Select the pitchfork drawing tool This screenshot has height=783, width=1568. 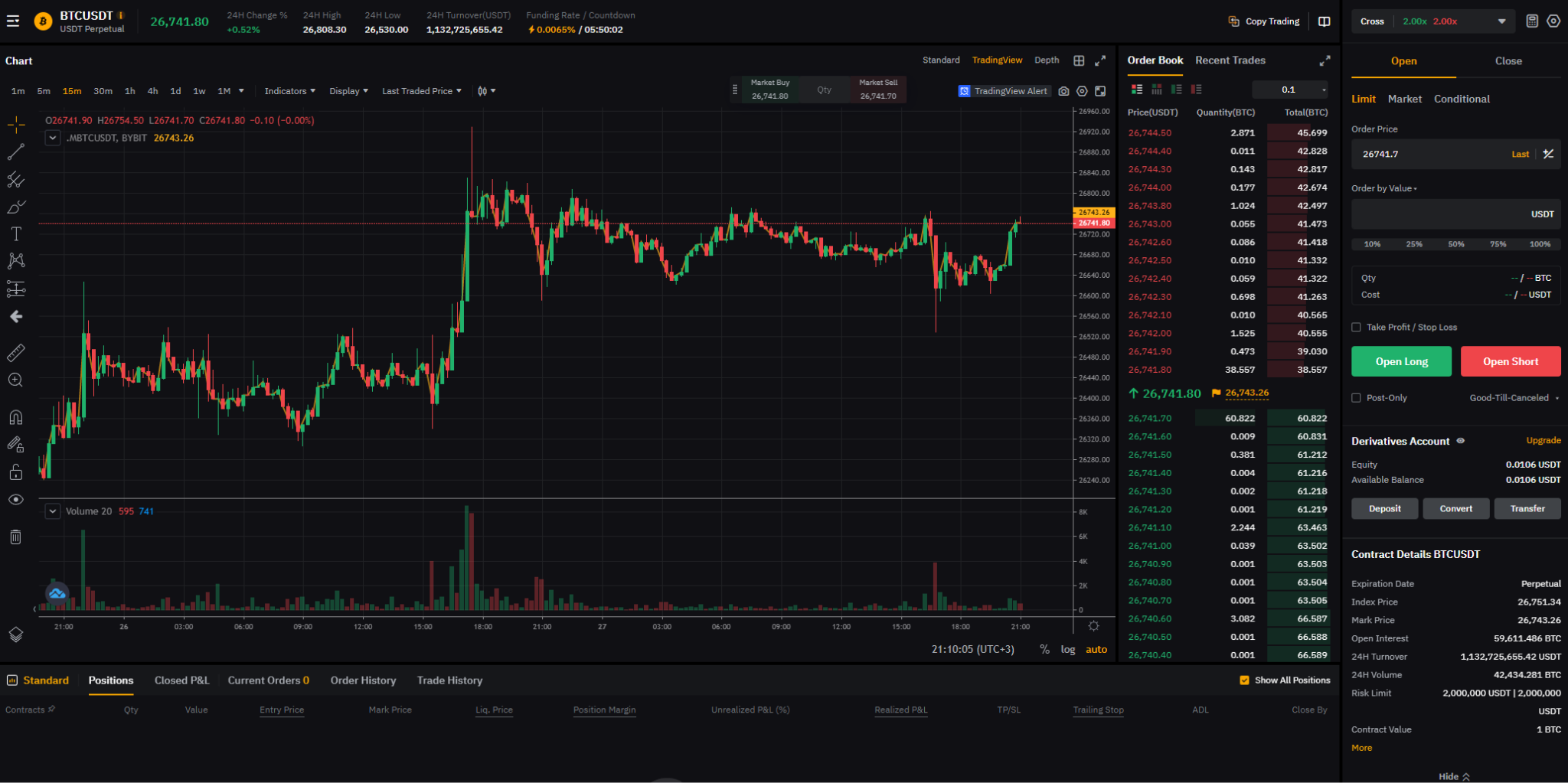click(16, 179)
